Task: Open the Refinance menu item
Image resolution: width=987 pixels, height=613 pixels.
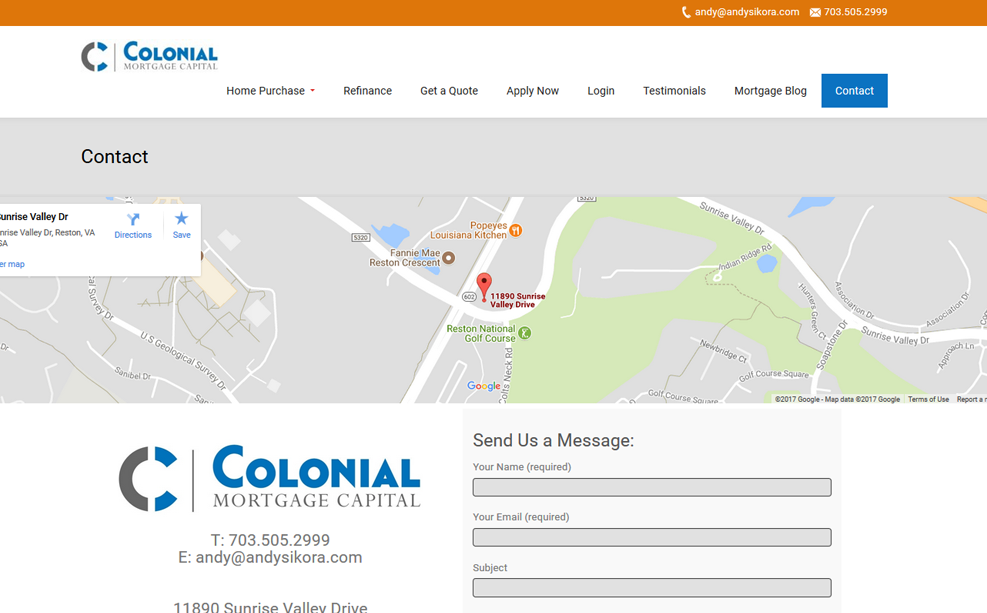Action: 368,91
